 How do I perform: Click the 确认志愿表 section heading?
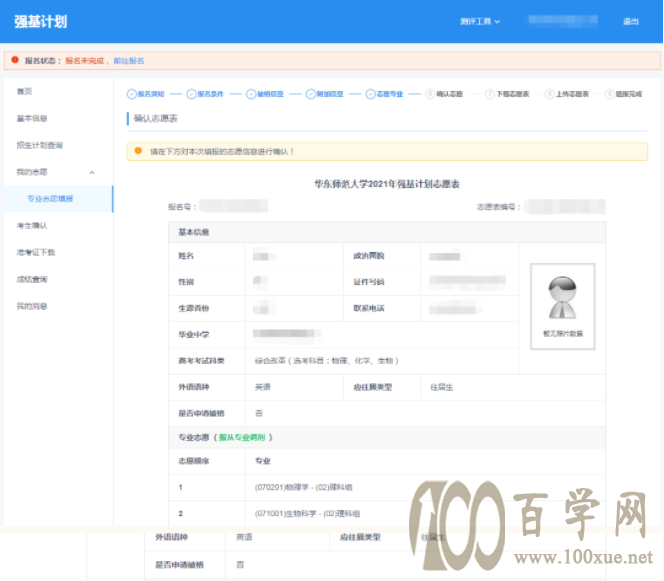click(156, 119)
